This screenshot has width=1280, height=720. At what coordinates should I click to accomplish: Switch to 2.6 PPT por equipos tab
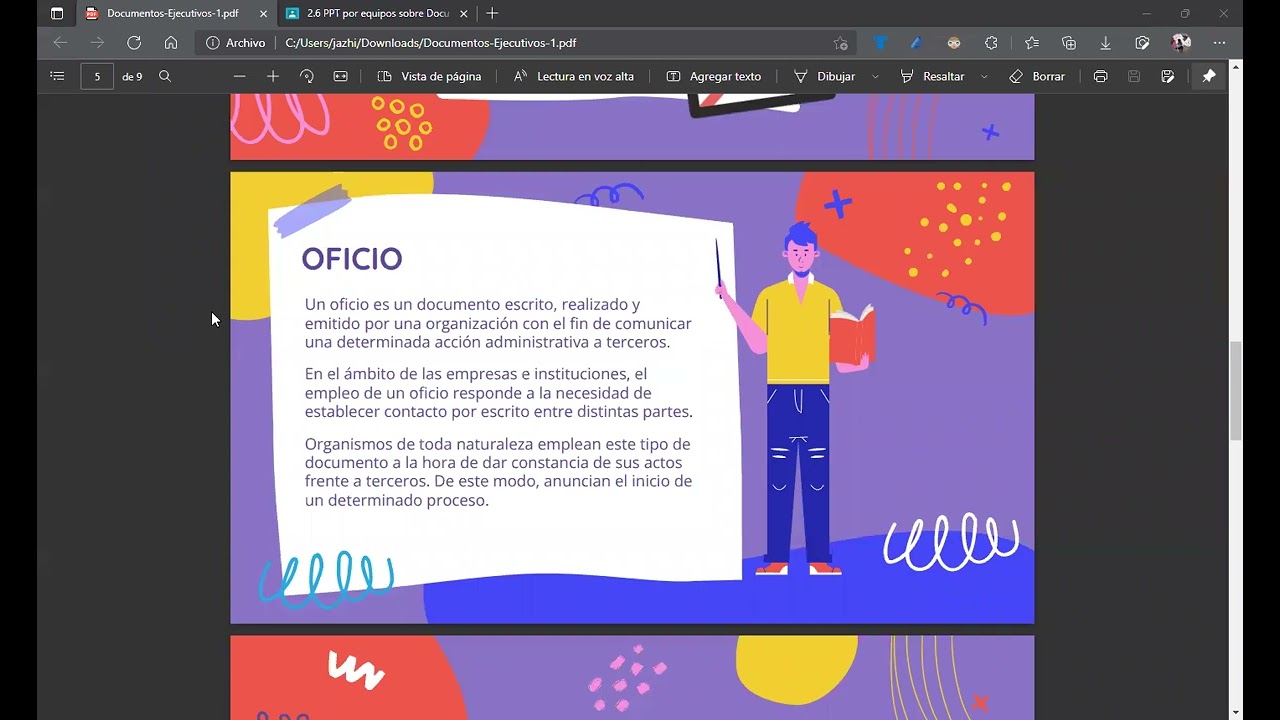coord(378,14)
